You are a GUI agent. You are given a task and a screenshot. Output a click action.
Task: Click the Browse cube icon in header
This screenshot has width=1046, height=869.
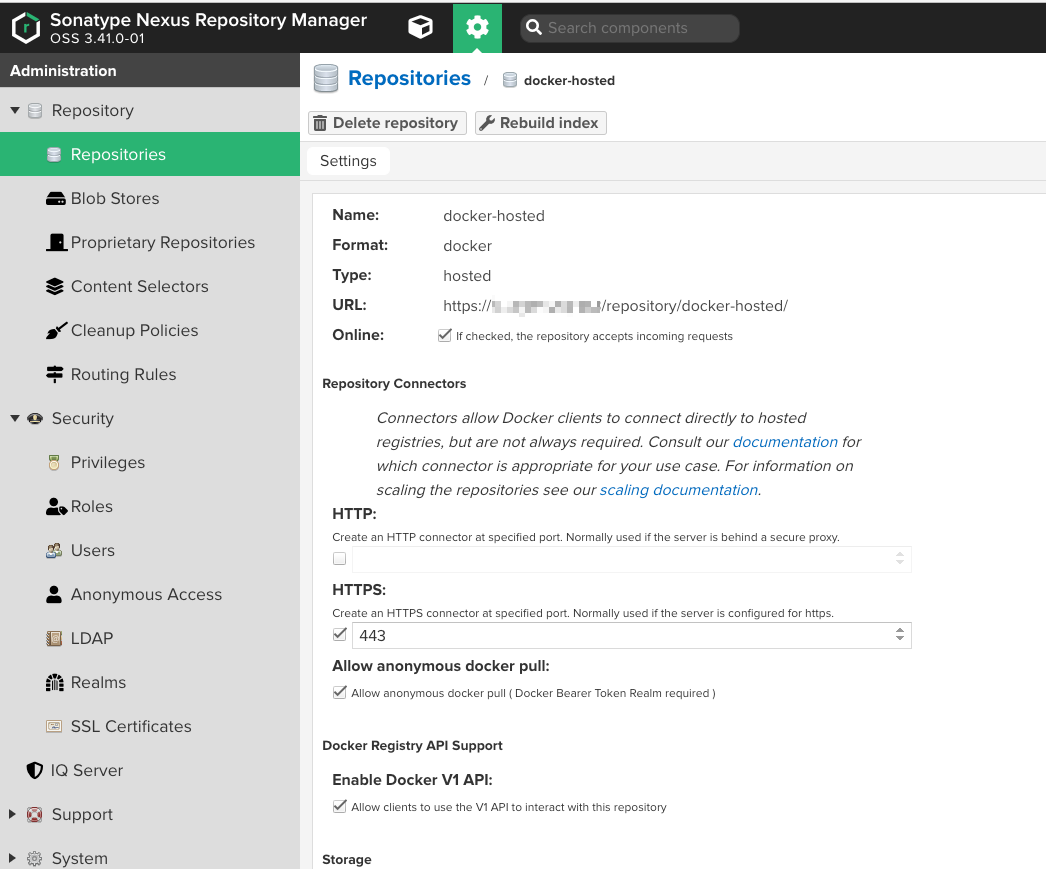(421, 28)
